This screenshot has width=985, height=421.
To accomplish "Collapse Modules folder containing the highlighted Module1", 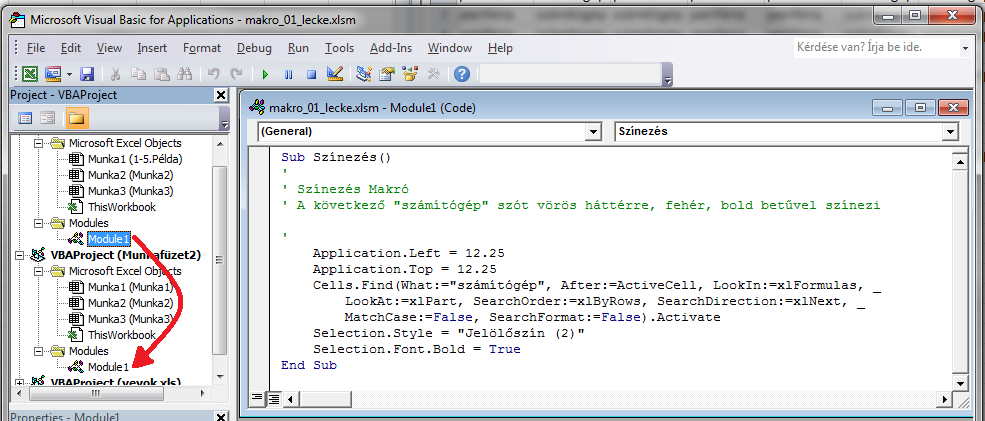I will tap(39, 223).
